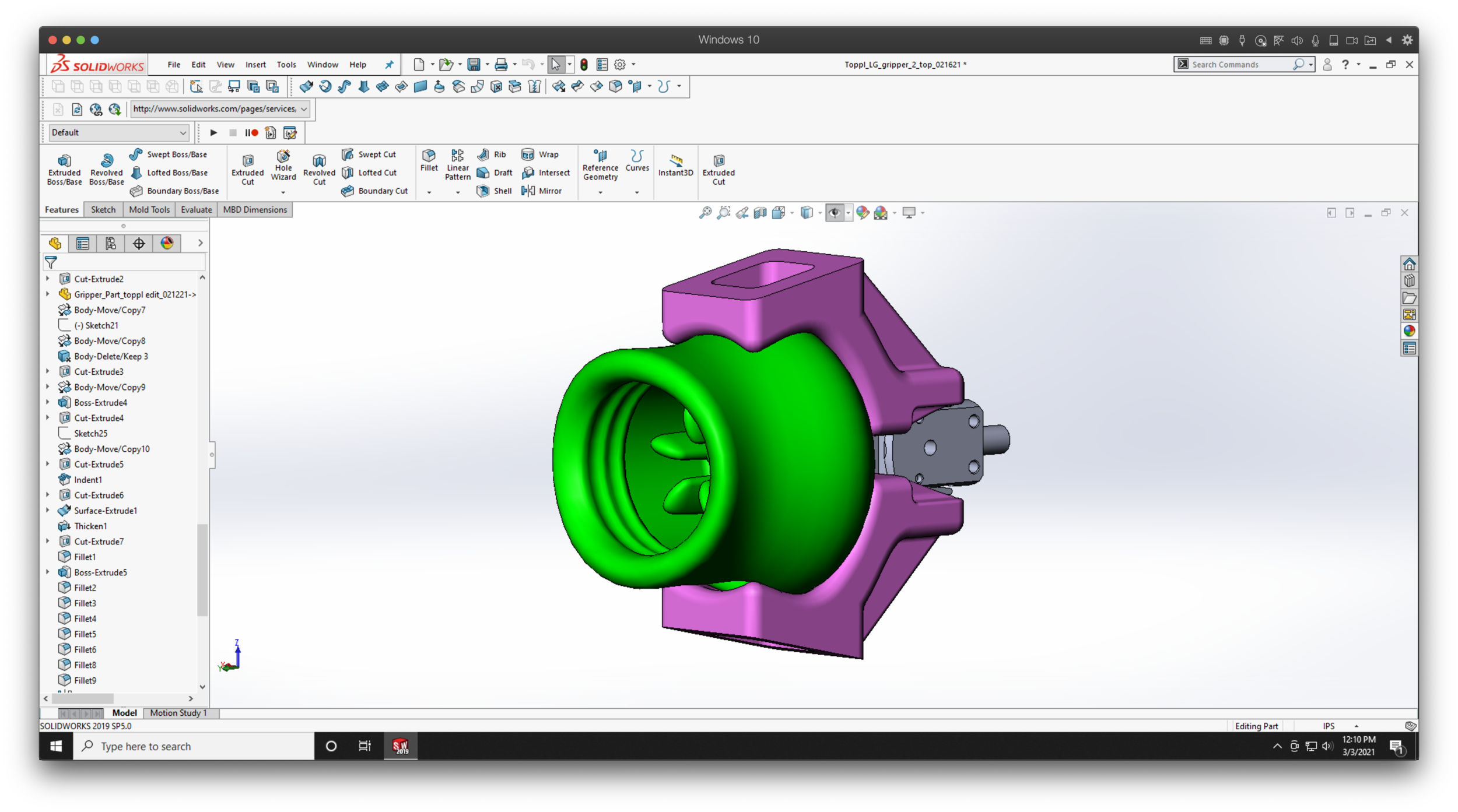Click the Boundary Cut button
The image size is (1458, 812).
374,191
